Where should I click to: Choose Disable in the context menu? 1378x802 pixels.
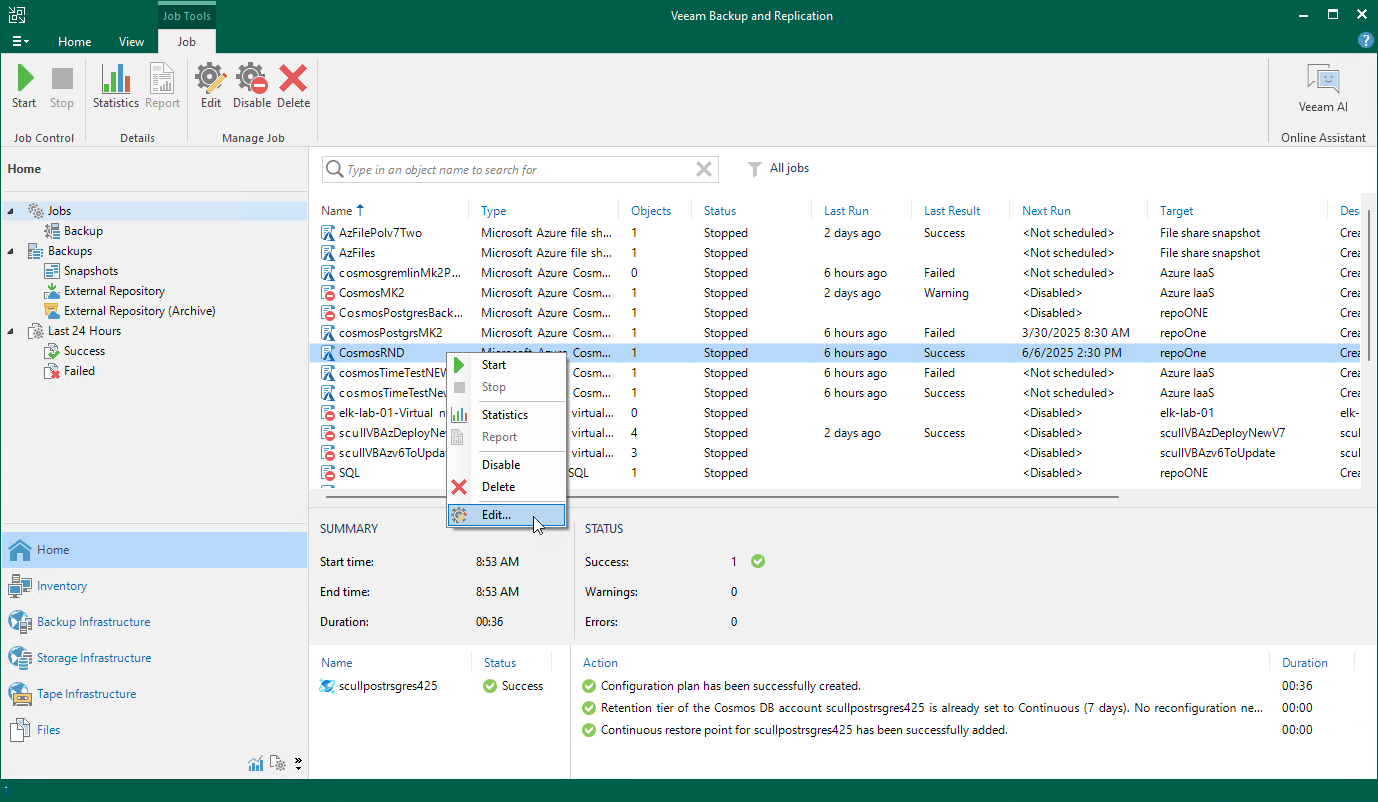[x=507, y=465]
